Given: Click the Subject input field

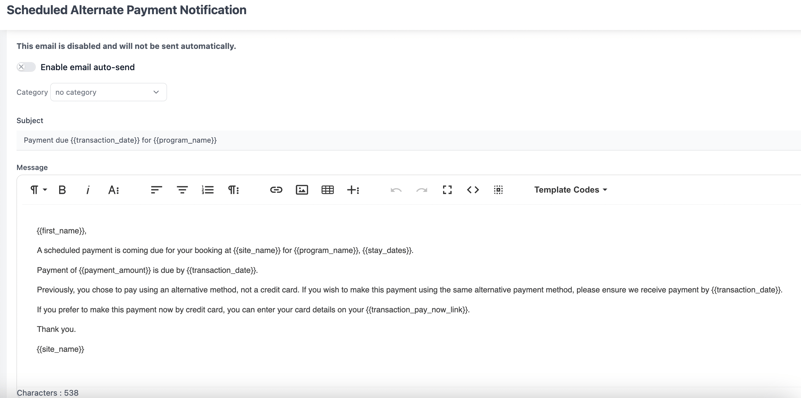Looking at the screenshot, I should [409, 140].
